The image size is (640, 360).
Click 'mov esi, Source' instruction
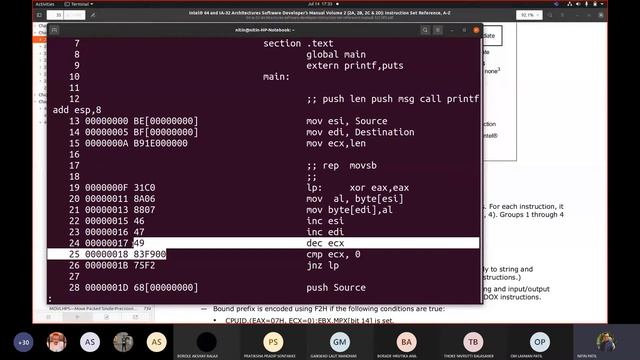point(347,121)
